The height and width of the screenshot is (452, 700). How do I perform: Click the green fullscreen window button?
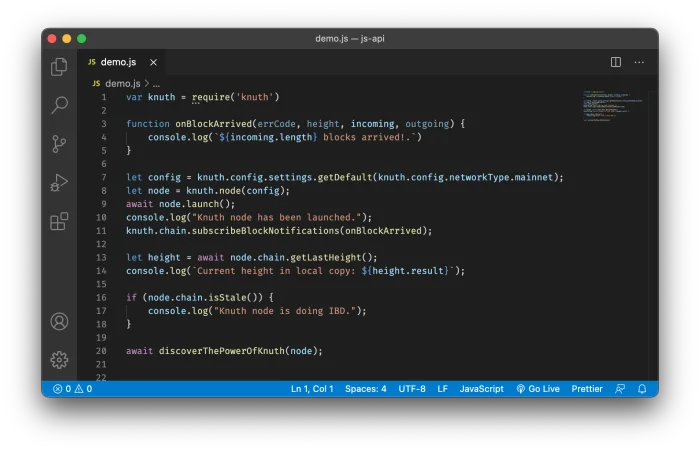tap(82, 38)
